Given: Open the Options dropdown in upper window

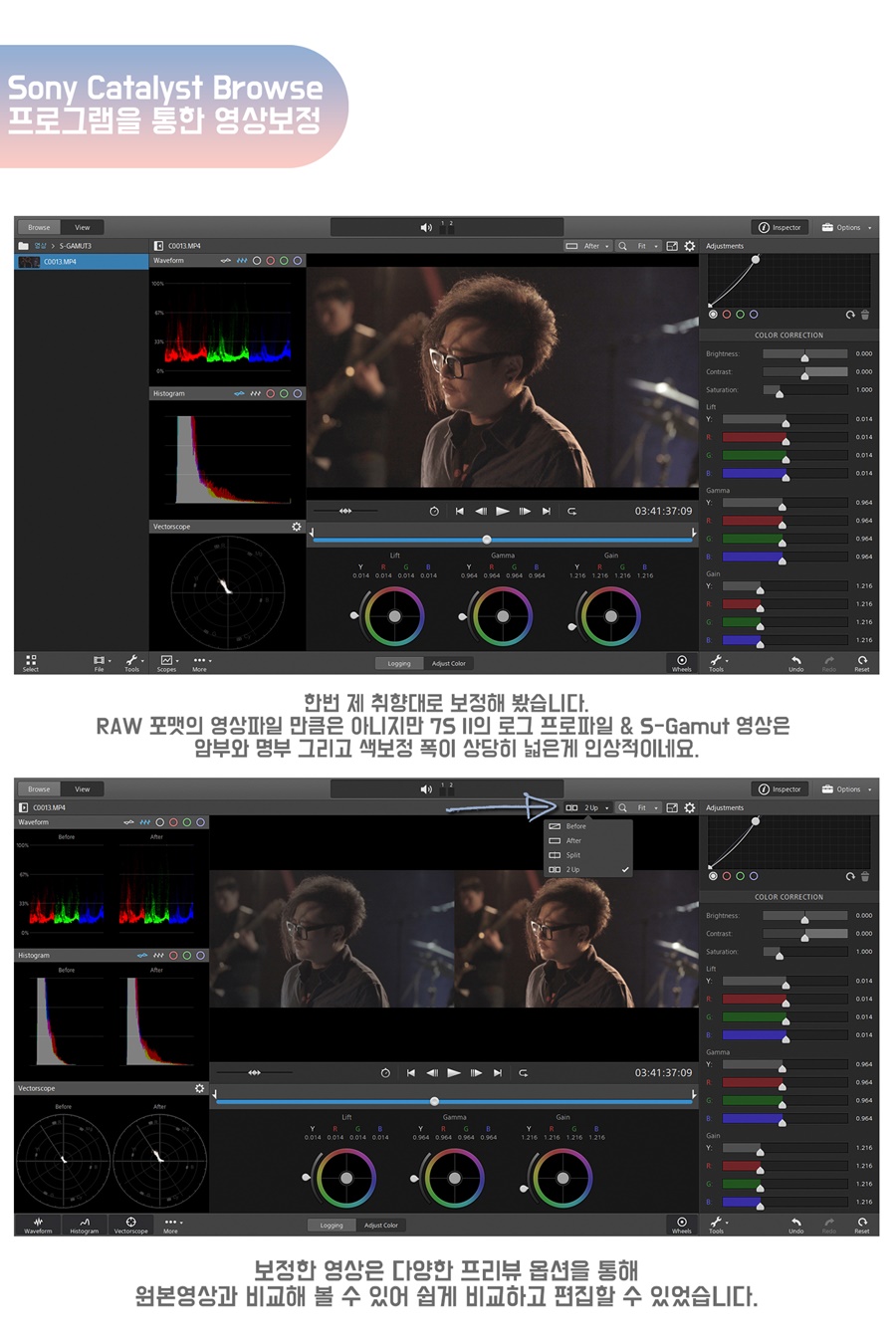Looking at the screenshot, I should [847, 228].
